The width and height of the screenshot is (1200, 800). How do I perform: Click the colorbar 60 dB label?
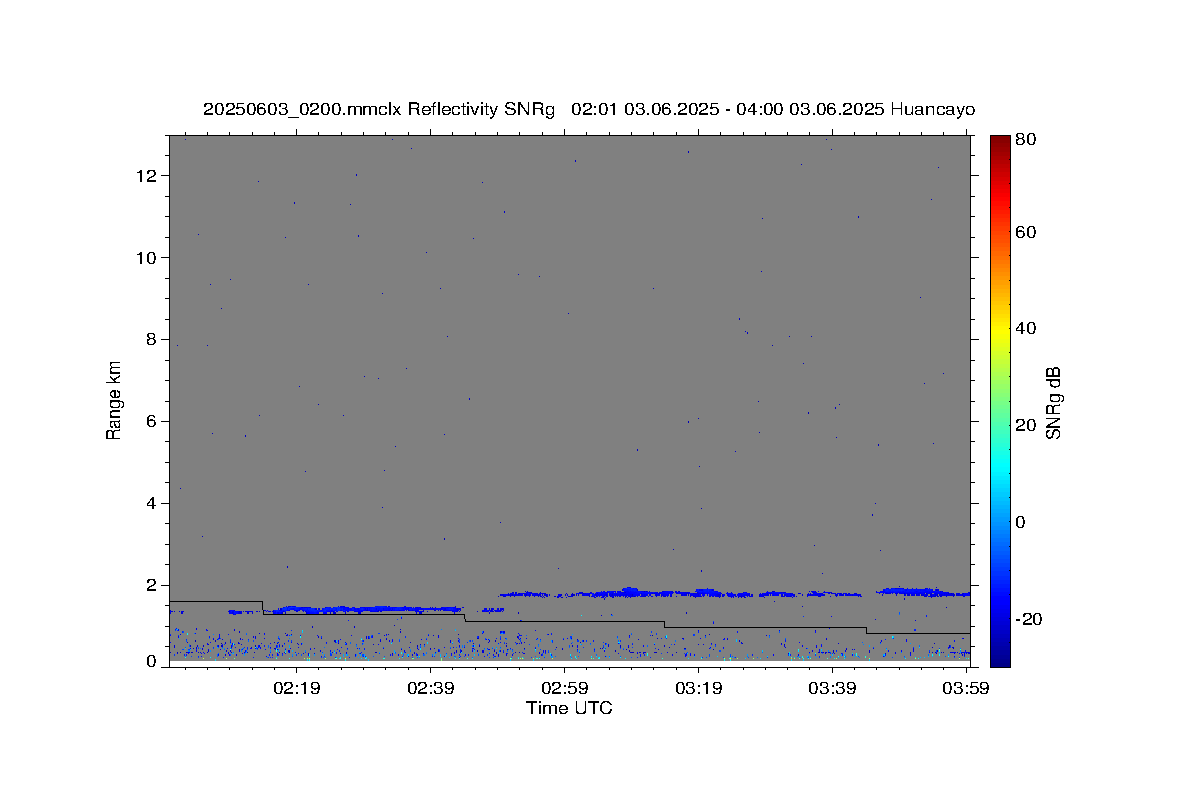tap(1024, 232)
